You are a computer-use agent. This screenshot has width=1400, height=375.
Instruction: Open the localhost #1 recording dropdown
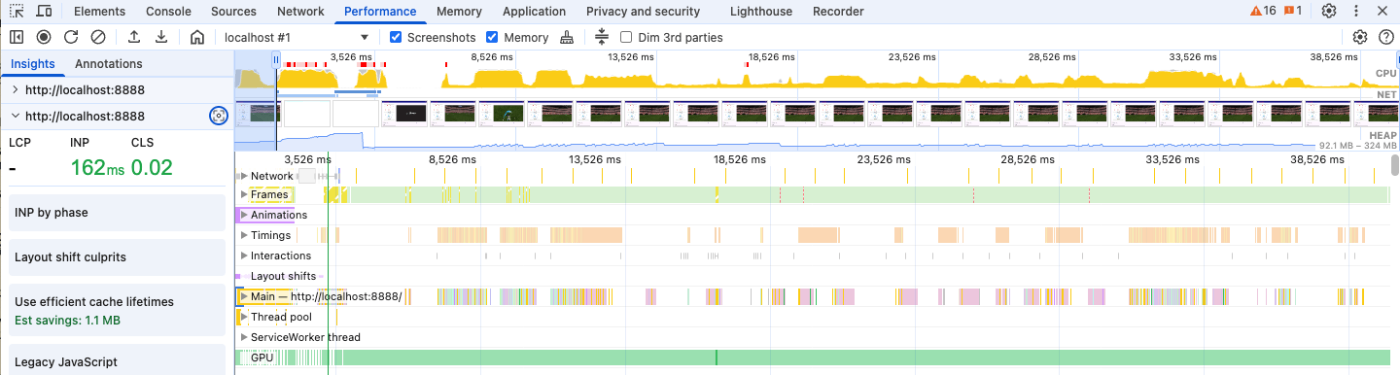(x=296, y=37)
